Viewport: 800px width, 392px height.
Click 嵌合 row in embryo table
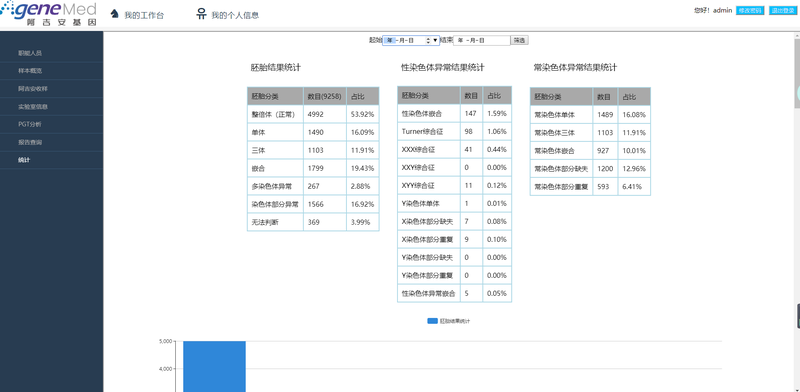pos(313,168)
